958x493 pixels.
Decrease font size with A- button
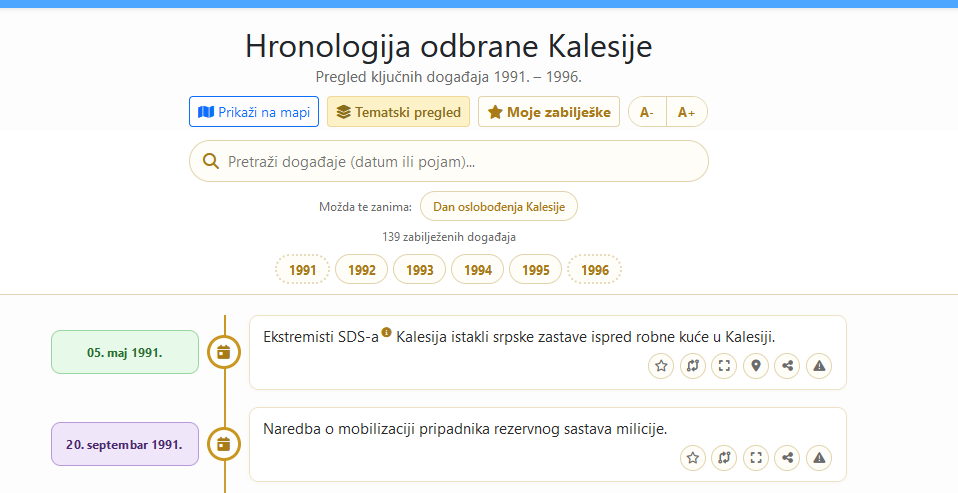coord(647,112)
